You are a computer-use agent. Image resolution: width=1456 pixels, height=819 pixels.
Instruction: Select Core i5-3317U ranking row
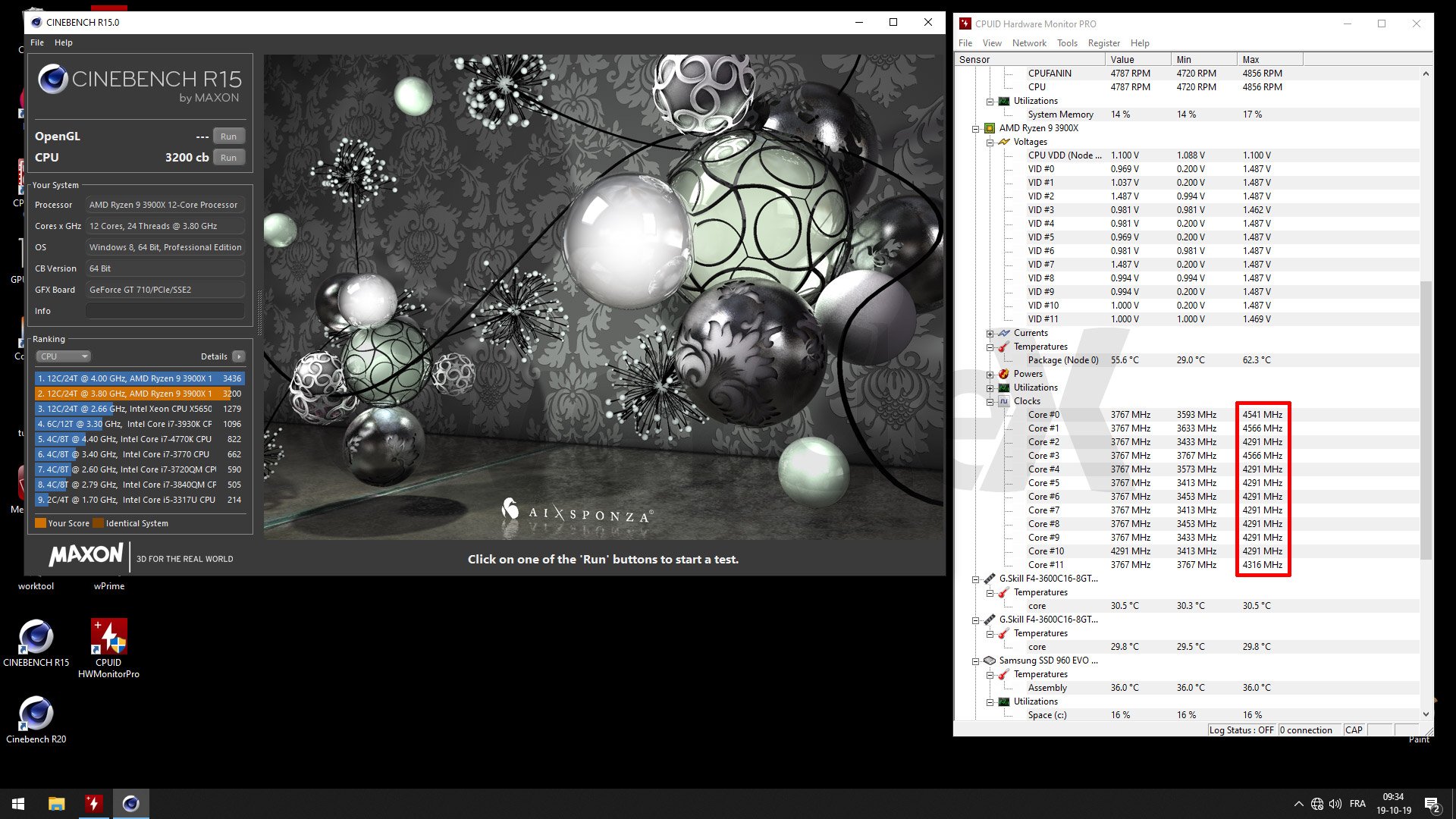click(140, 500)
